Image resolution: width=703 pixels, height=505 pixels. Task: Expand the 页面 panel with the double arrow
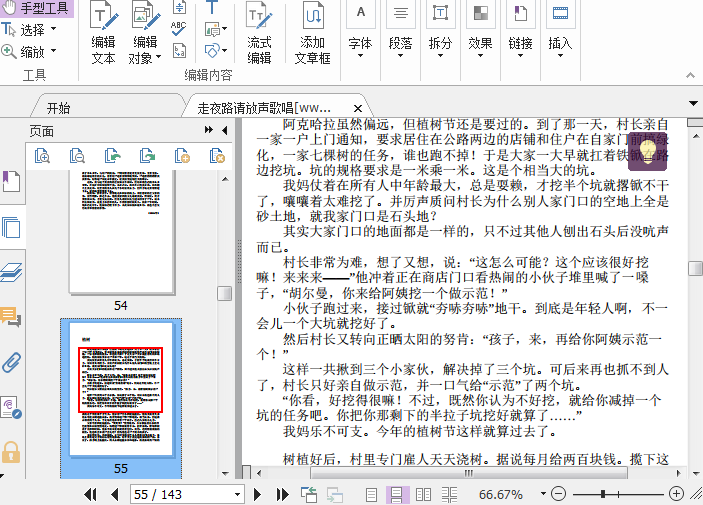point(208,130)
